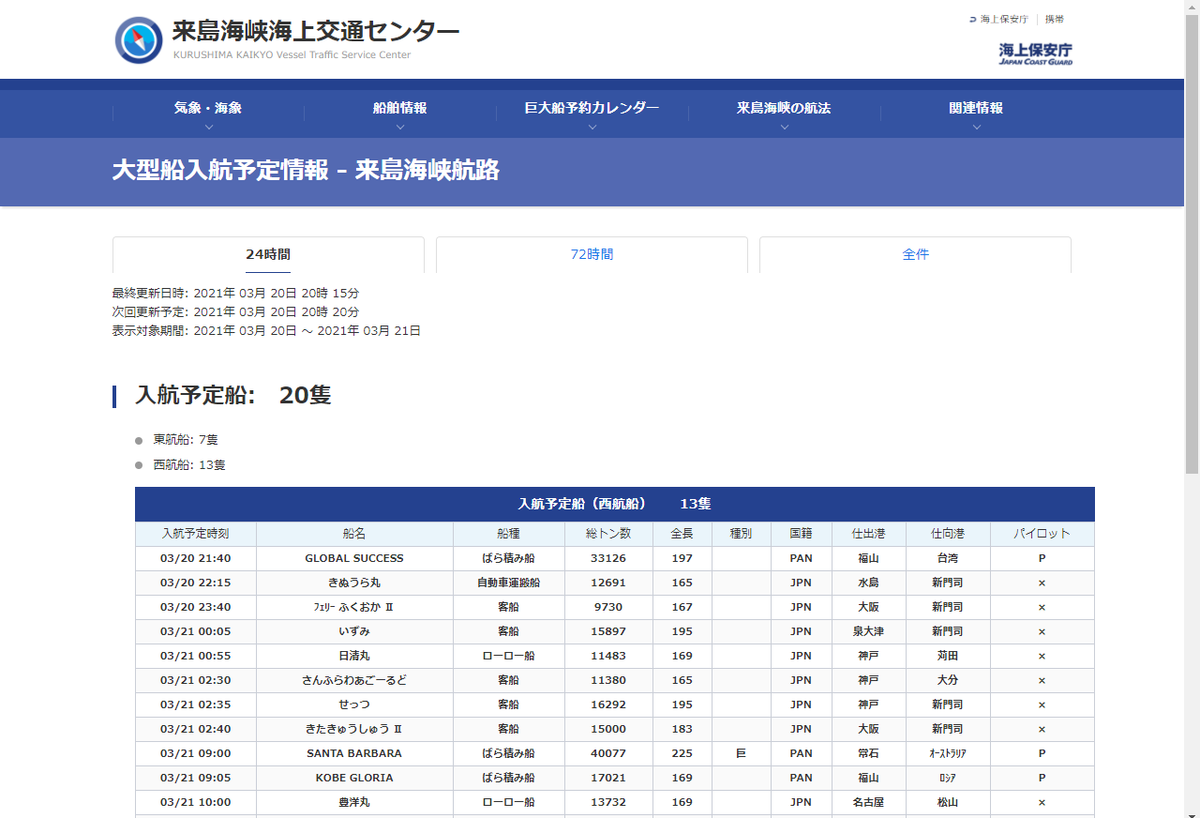Click ship name 日清丸
Viewport: 1200px width, 818px height.
(355, 656)
